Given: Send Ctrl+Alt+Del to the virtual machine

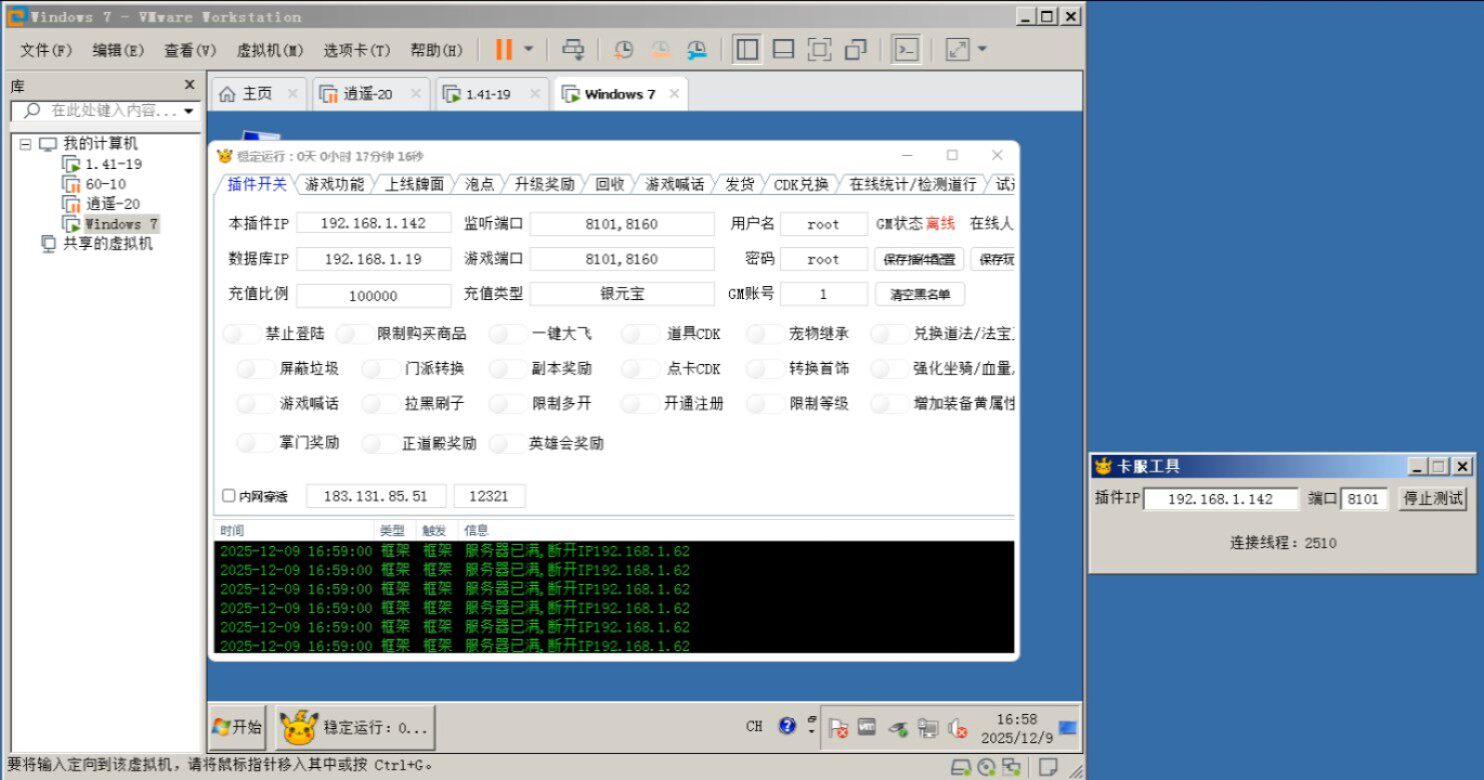Looking at the screenshot, I should [573, 49].
